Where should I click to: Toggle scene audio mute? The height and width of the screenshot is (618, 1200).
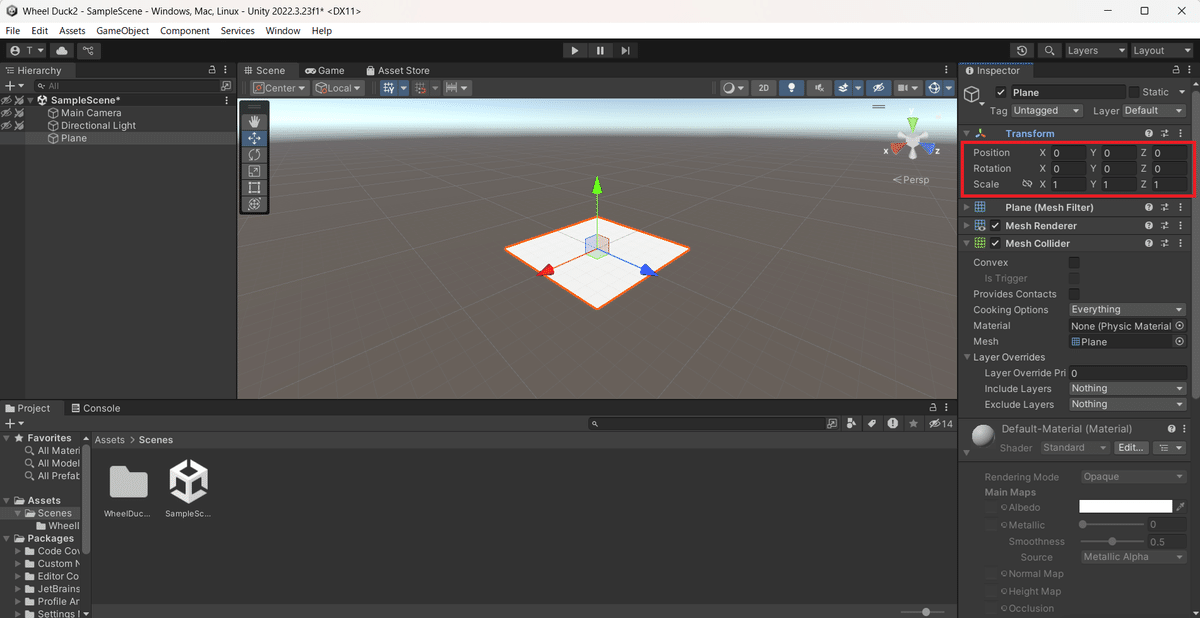[820, 88]
